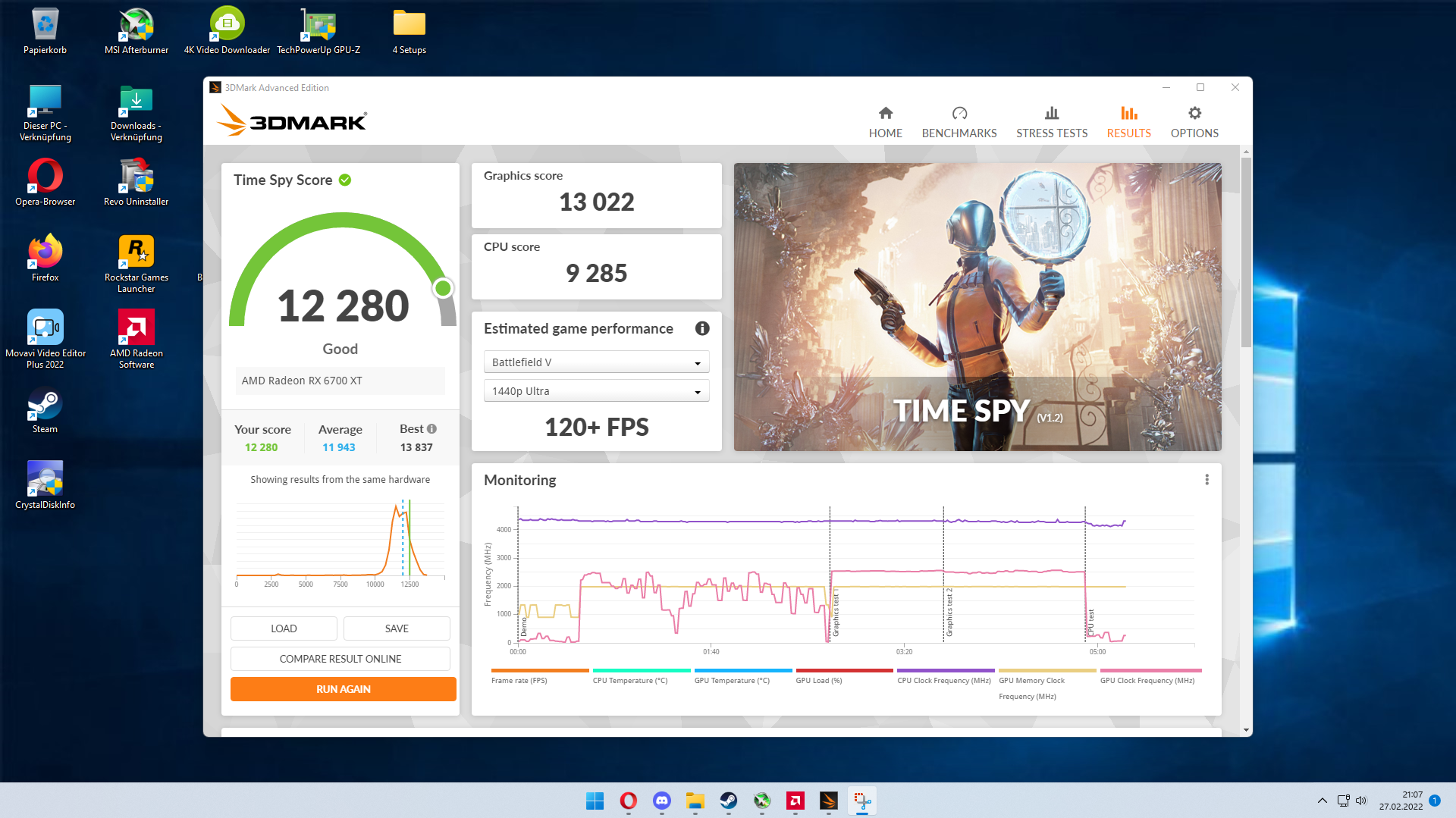
Task: Select the Revo Uninstaller desktop icon
Action: point(136,183)
